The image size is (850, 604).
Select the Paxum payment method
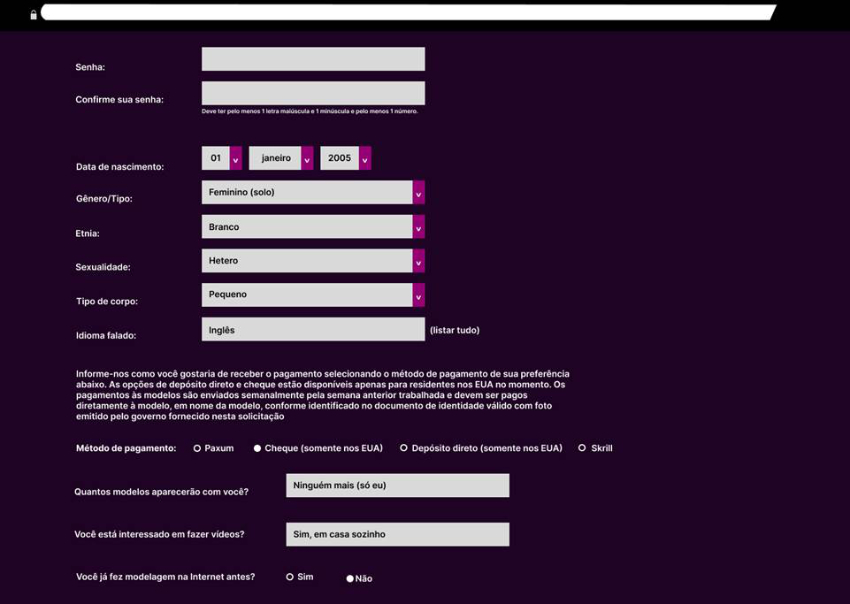click(197, 448)
